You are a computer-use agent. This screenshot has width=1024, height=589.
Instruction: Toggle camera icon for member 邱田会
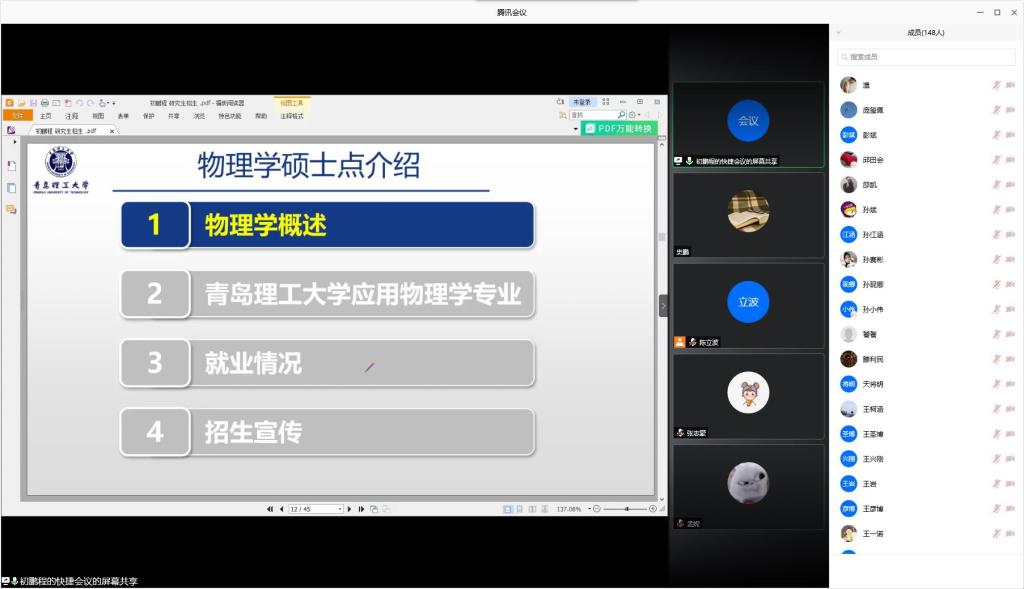pyautogui.click(x=1010, y=160)
